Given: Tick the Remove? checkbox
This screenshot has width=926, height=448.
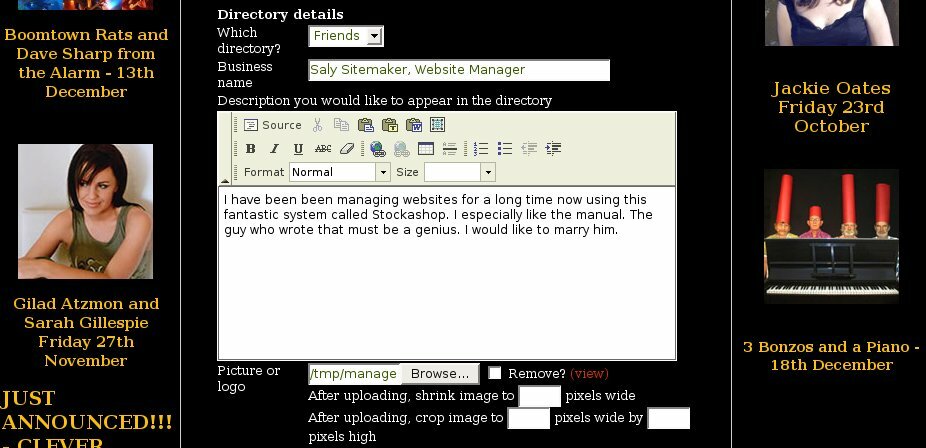Looking at the screenshot, I should 495,373.
